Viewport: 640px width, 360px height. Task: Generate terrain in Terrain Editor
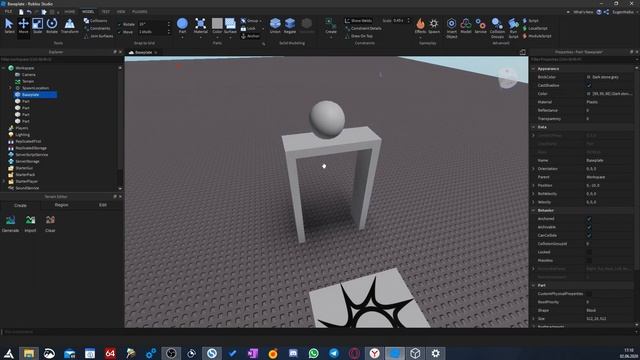[x=10, y=223]
